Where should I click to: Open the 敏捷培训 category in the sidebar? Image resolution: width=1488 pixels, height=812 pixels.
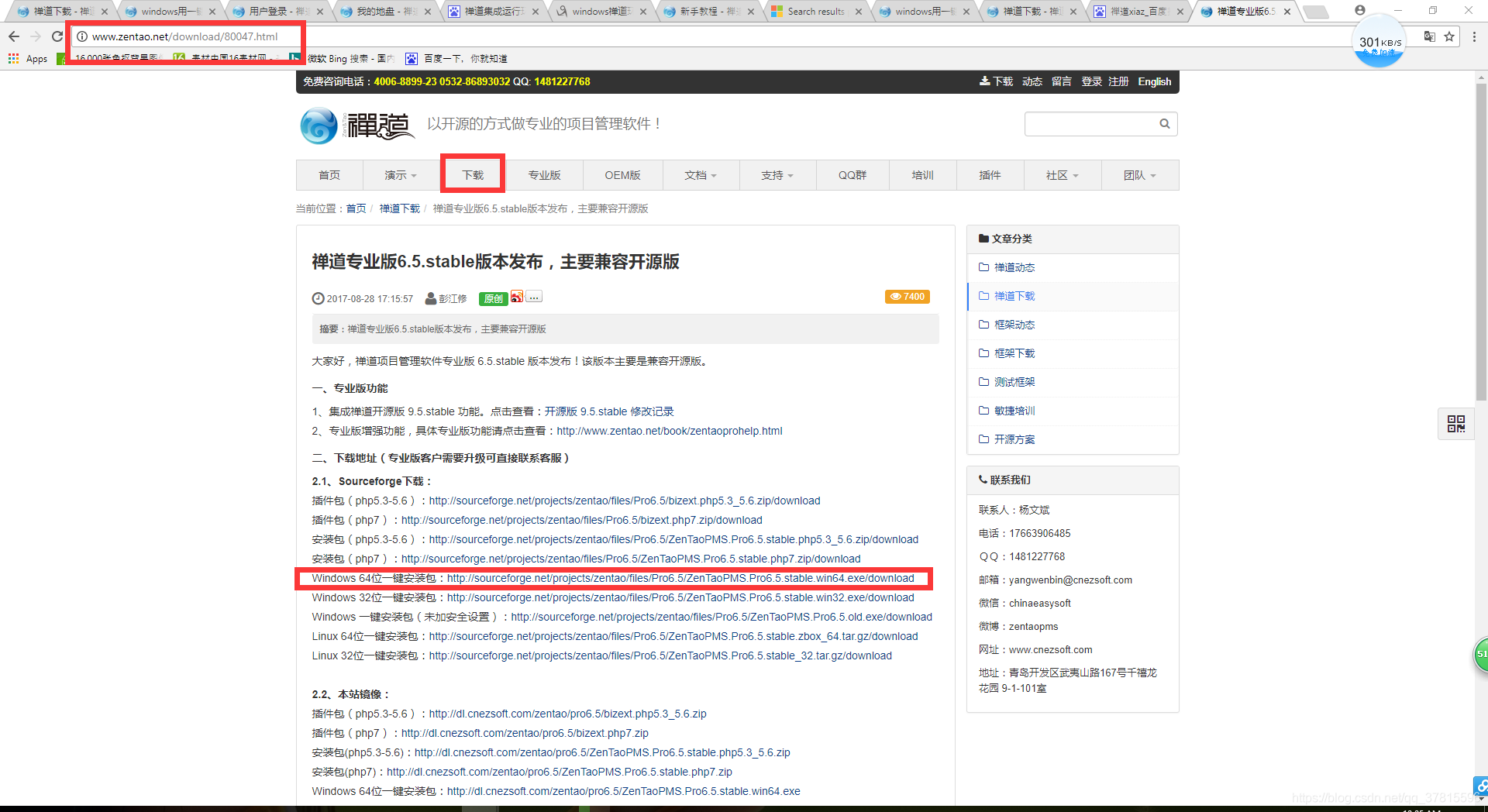[1073, 411]
